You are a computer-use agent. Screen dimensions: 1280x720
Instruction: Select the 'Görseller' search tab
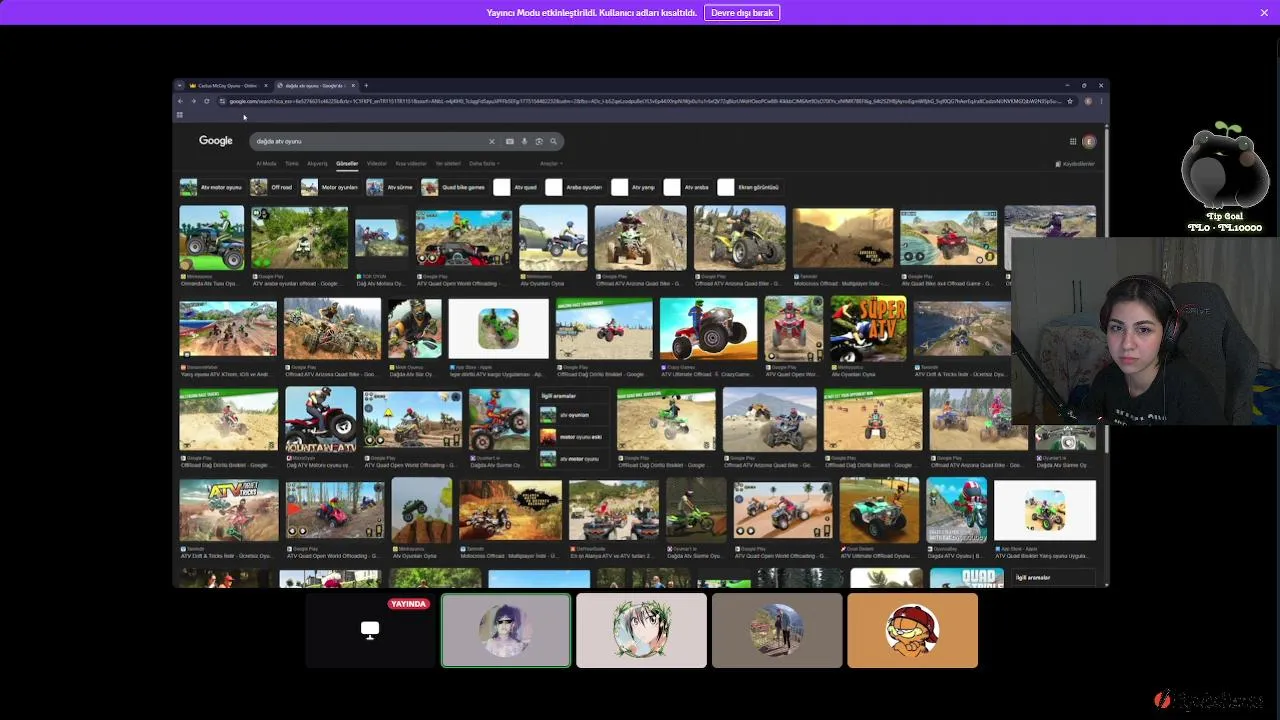coord(347,163)
